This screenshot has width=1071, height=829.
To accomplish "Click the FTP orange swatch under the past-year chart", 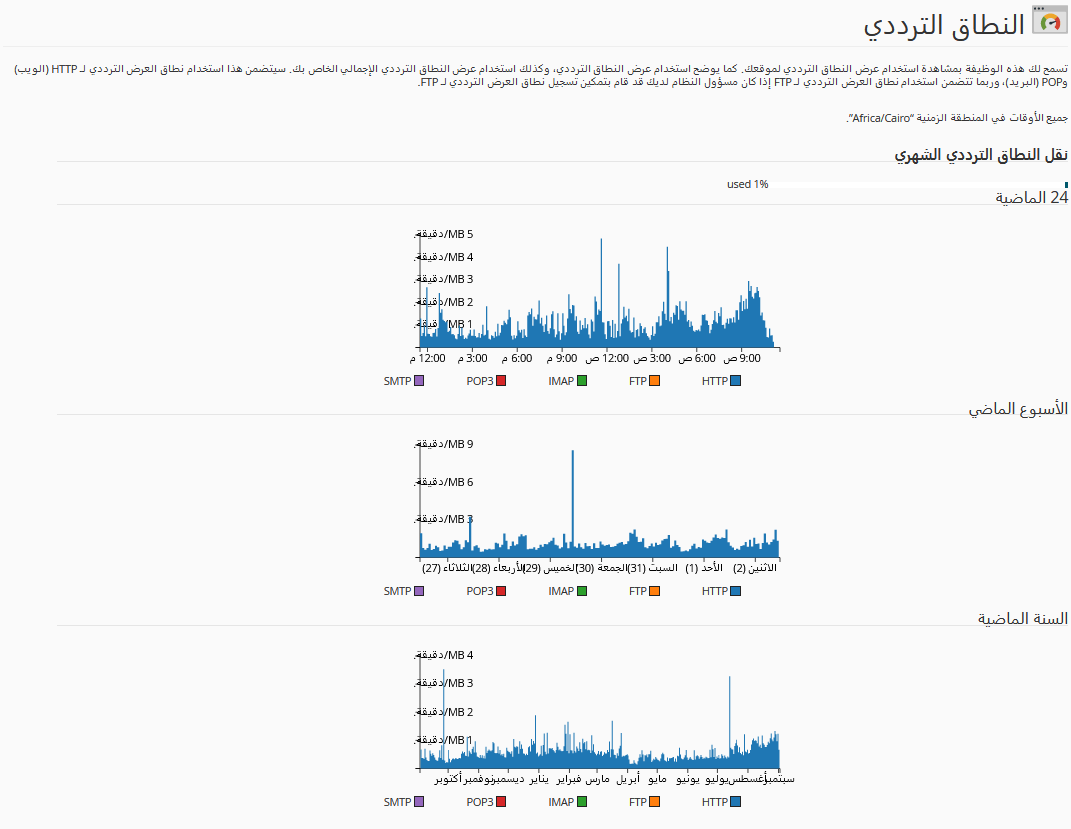I will (655, 802).
